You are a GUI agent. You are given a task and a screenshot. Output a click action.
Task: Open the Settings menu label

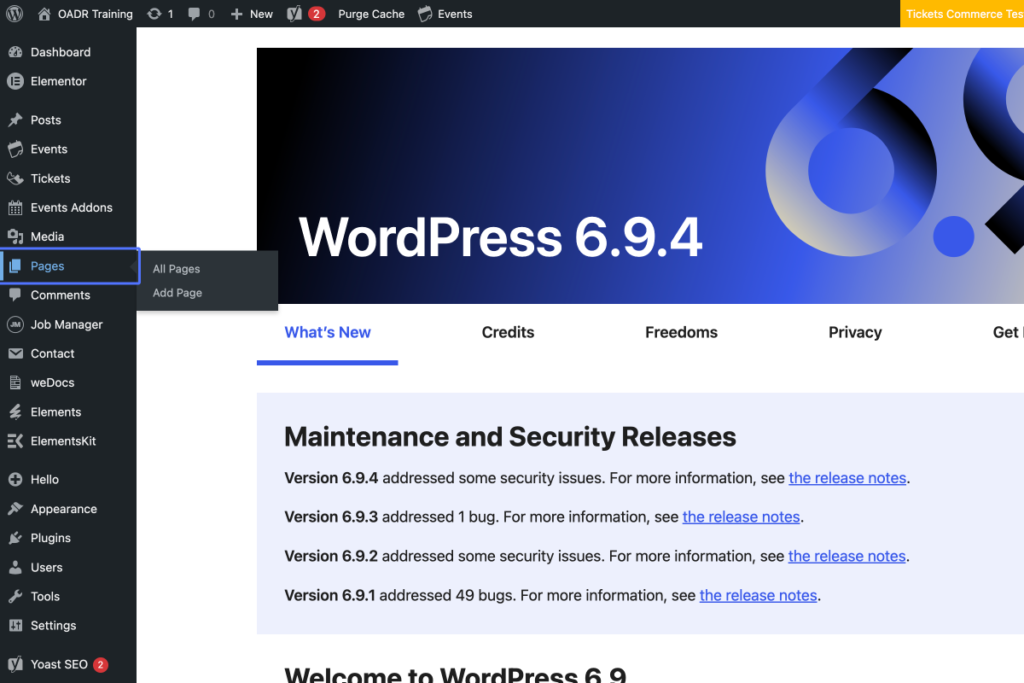[x=53, y=626]
